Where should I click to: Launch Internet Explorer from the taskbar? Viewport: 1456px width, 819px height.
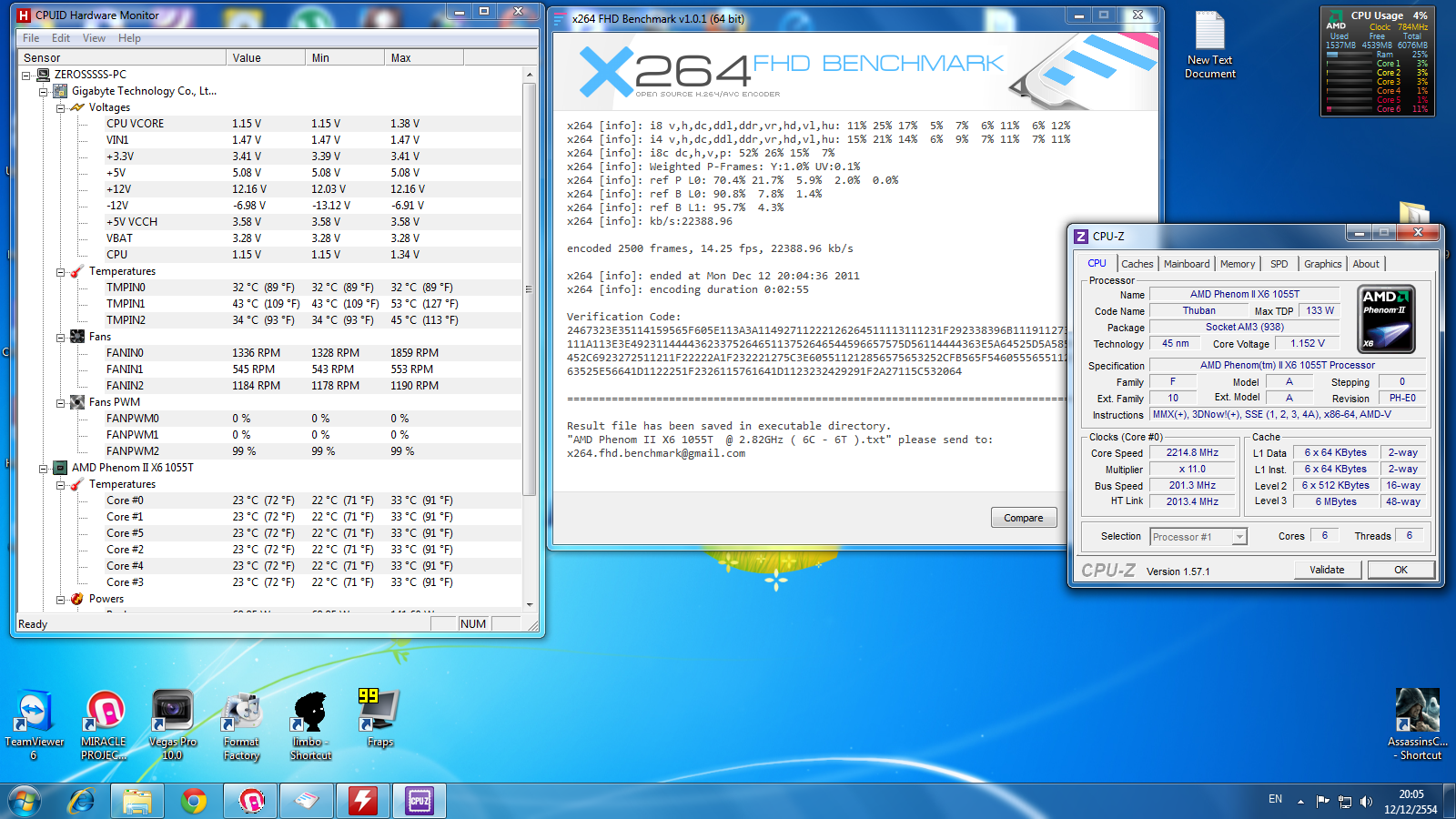tap(82, 801)
